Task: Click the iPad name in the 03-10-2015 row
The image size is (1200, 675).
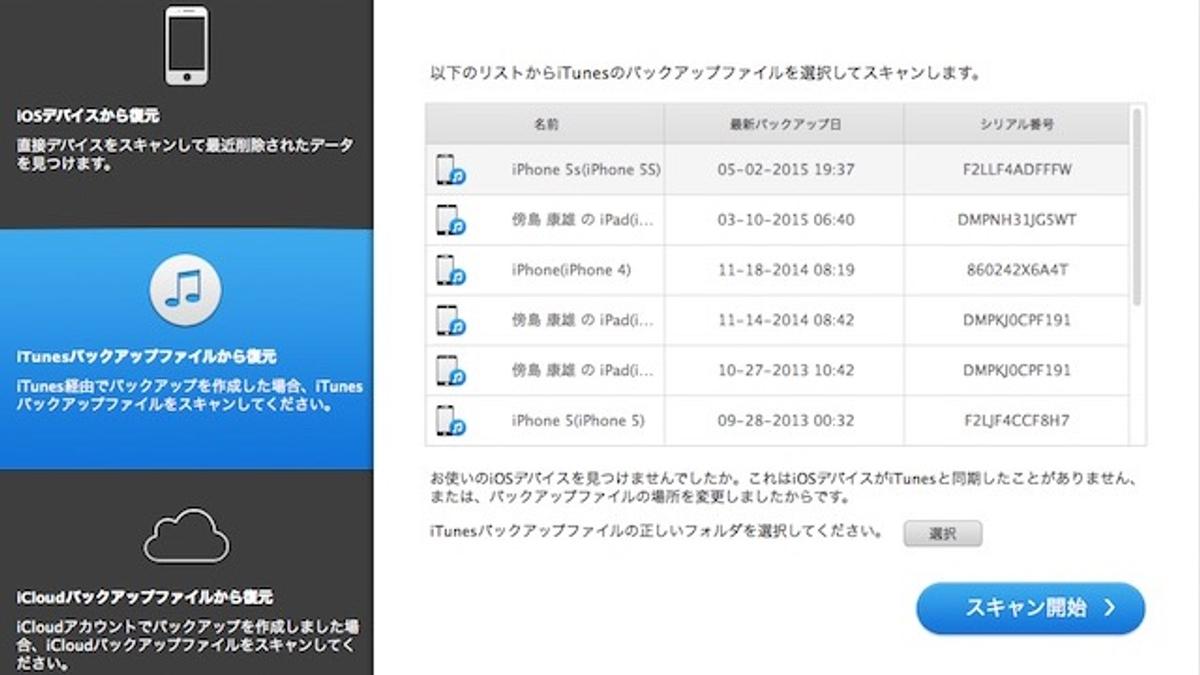Action: coord(582,220)
